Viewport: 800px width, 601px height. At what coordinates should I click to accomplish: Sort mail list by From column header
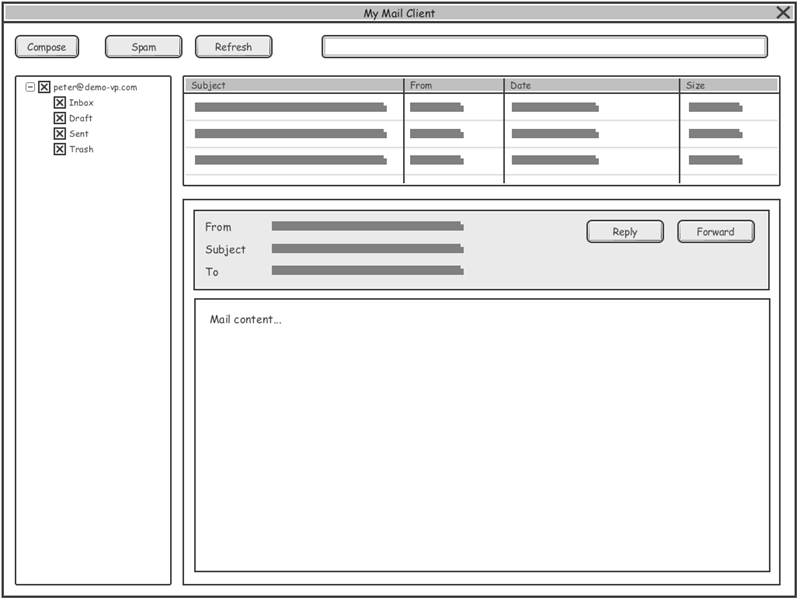coord(454,86)
